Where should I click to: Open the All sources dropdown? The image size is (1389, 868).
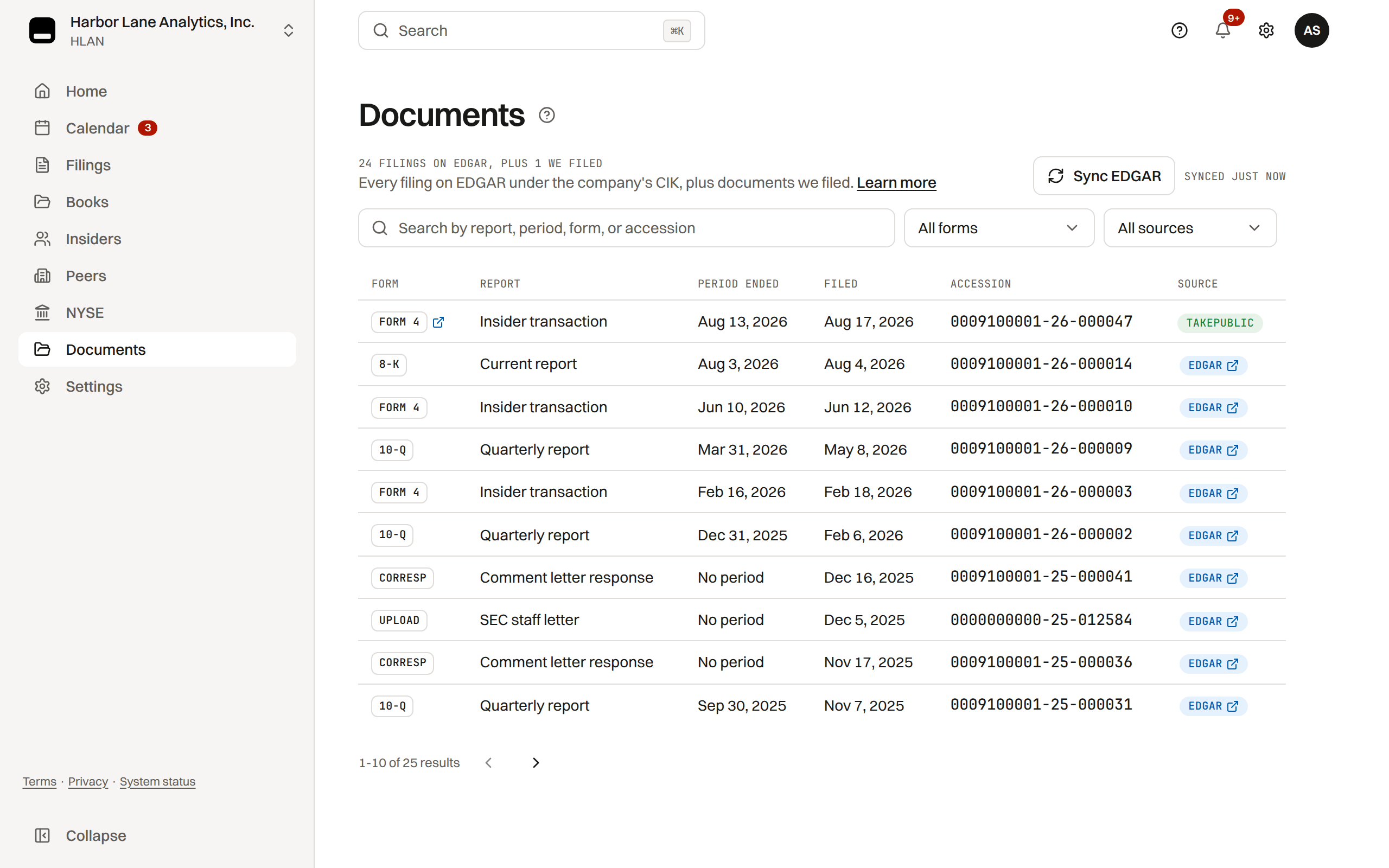click(x=1190, y=228)
